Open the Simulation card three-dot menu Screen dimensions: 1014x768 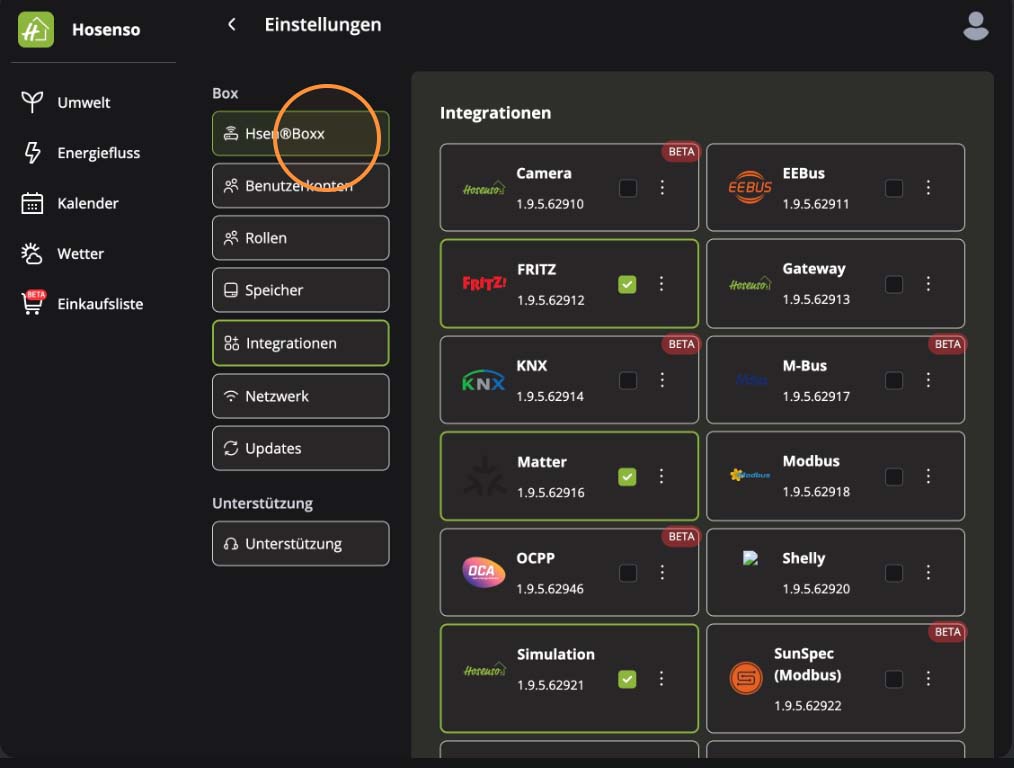[661, 678]
